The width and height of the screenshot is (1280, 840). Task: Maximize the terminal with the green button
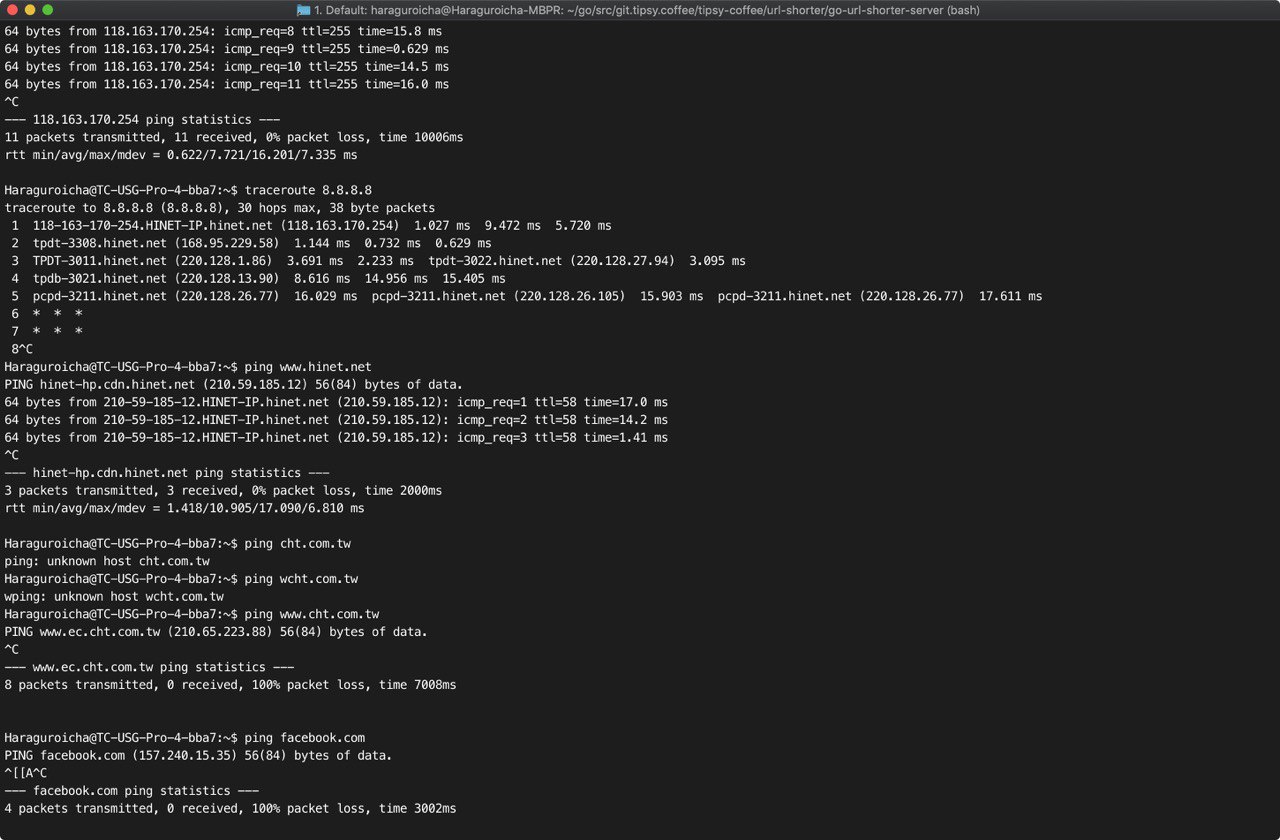(49, 10)
